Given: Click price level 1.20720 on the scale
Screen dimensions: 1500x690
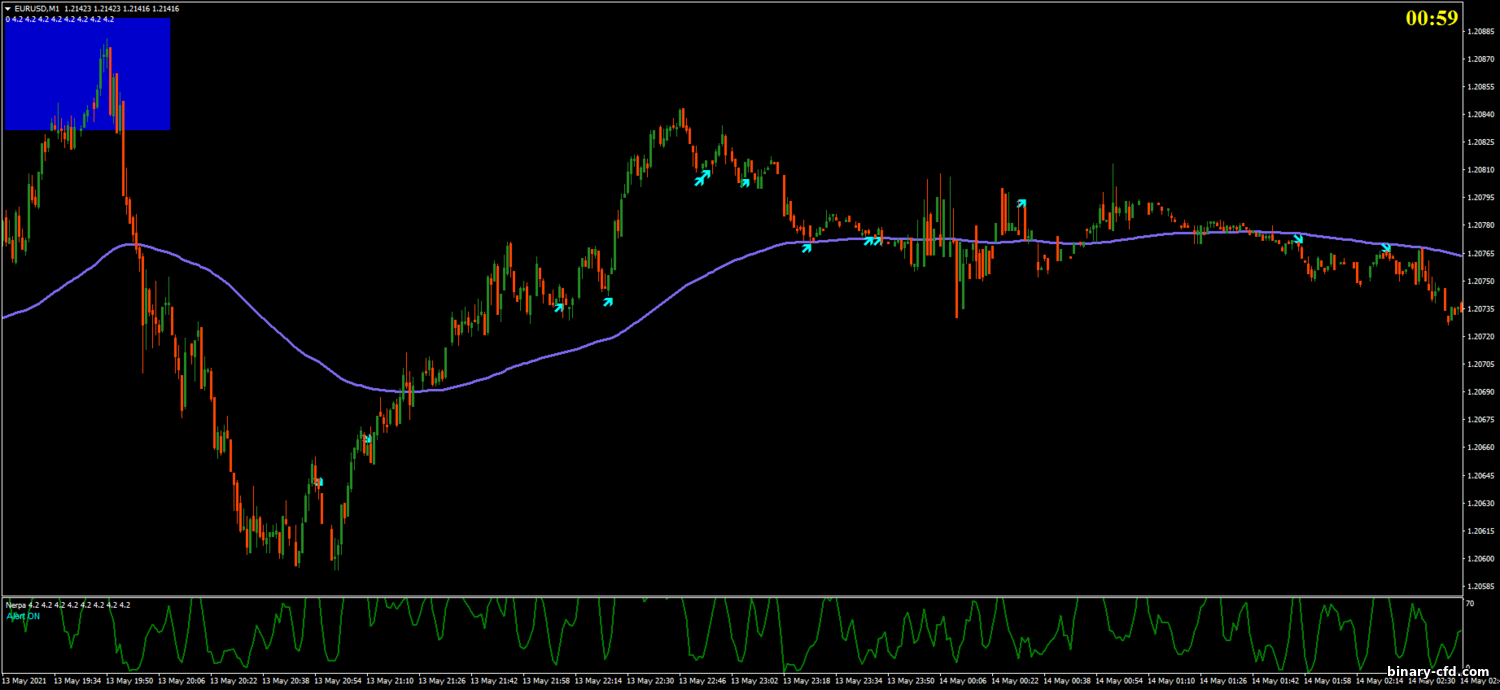Looking at the screenshot, I should 1481,337.
